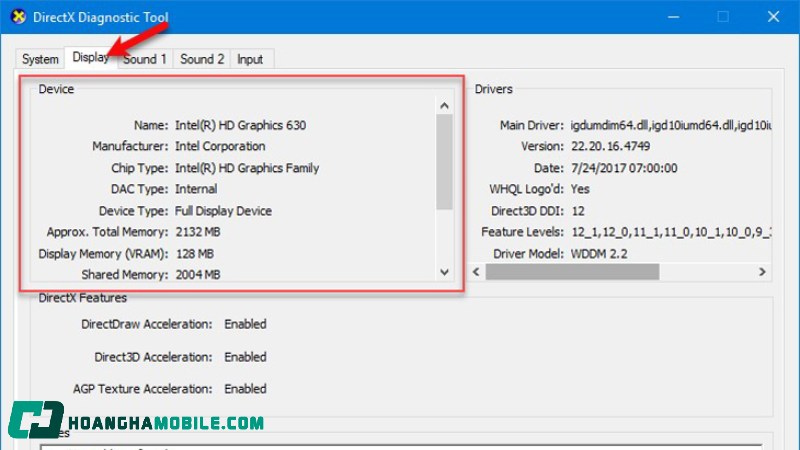Click the AGP Texture Acceleration value Enabled
Image resolution: width=800 pixels, height=450 pixels.
[x=245, y=389]
